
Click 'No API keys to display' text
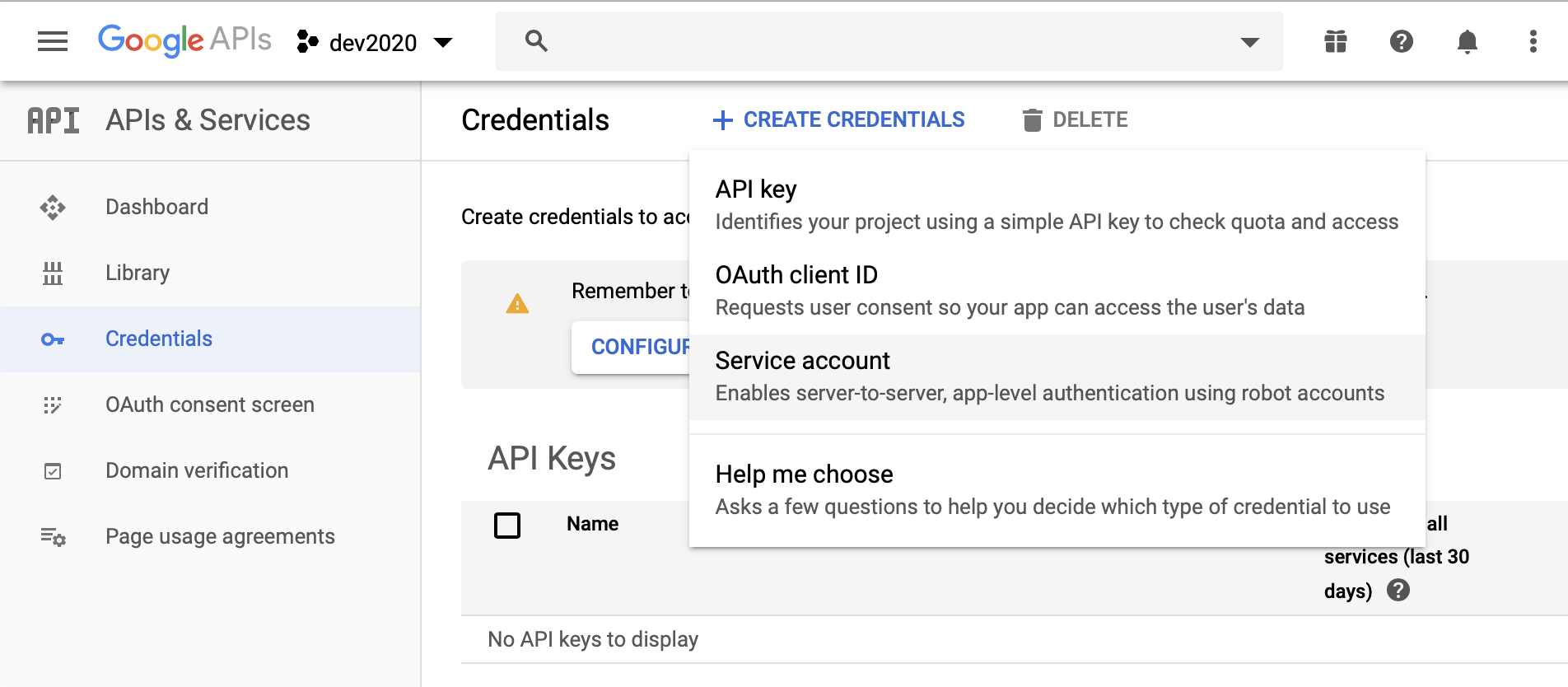(593, 639)
